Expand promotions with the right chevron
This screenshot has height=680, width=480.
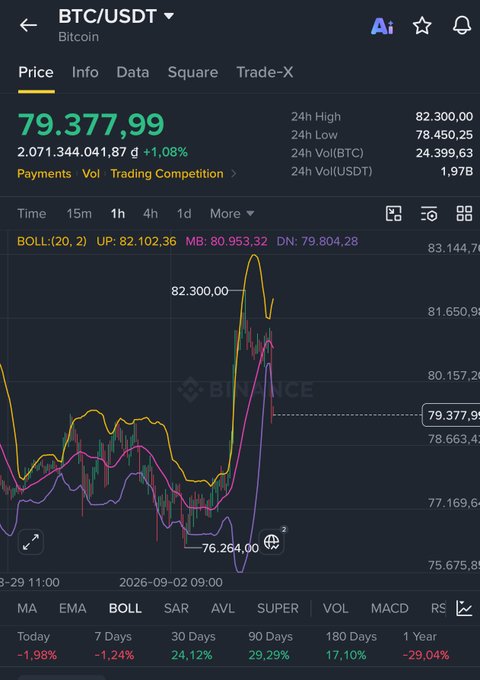(x=234, y=174)
